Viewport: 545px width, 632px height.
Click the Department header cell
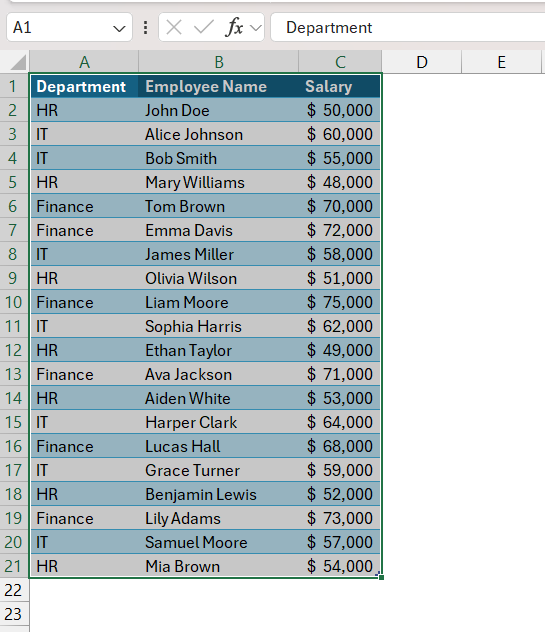pos(84,86)
